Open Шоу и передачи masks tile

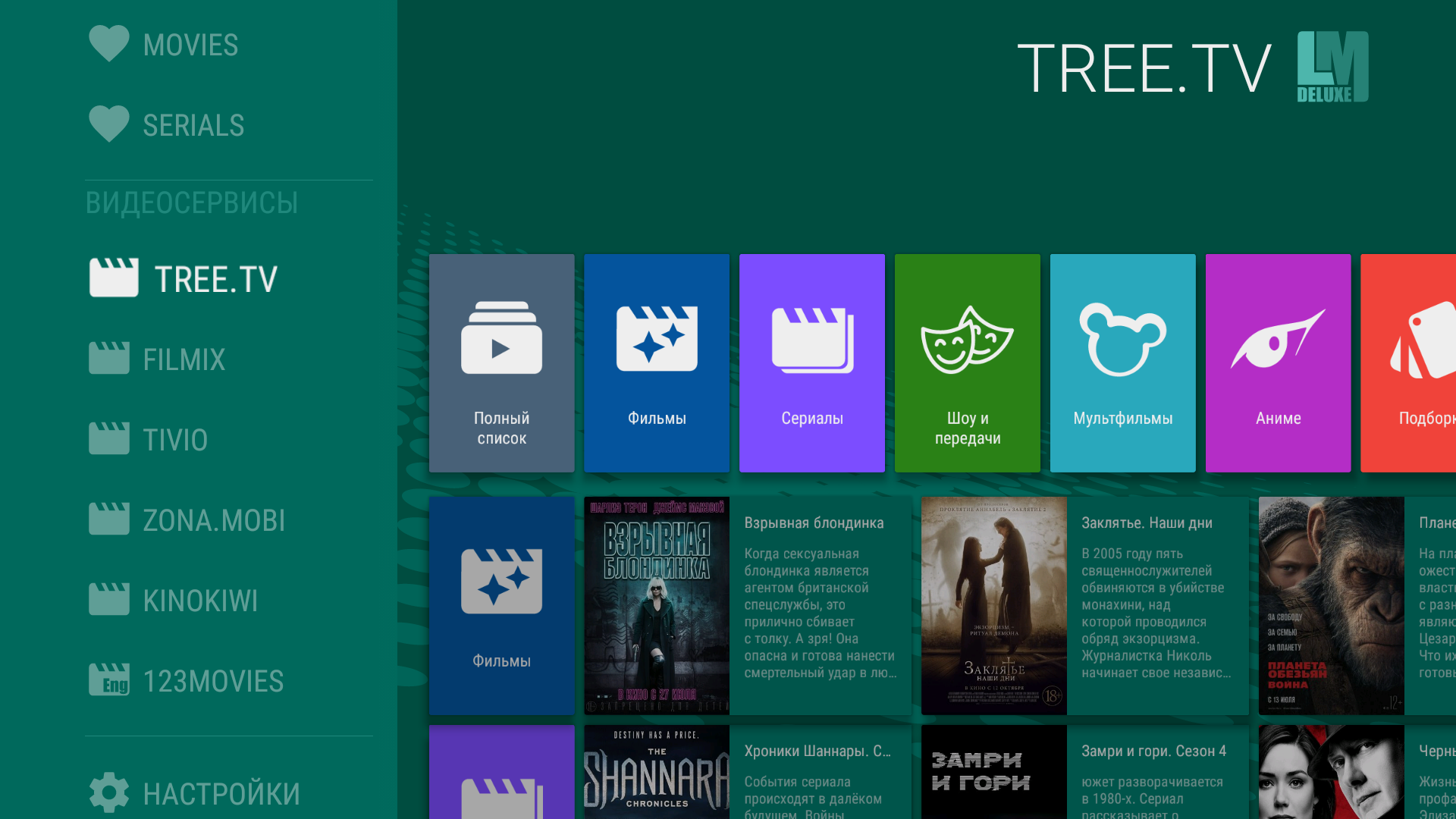pos(967,362)
